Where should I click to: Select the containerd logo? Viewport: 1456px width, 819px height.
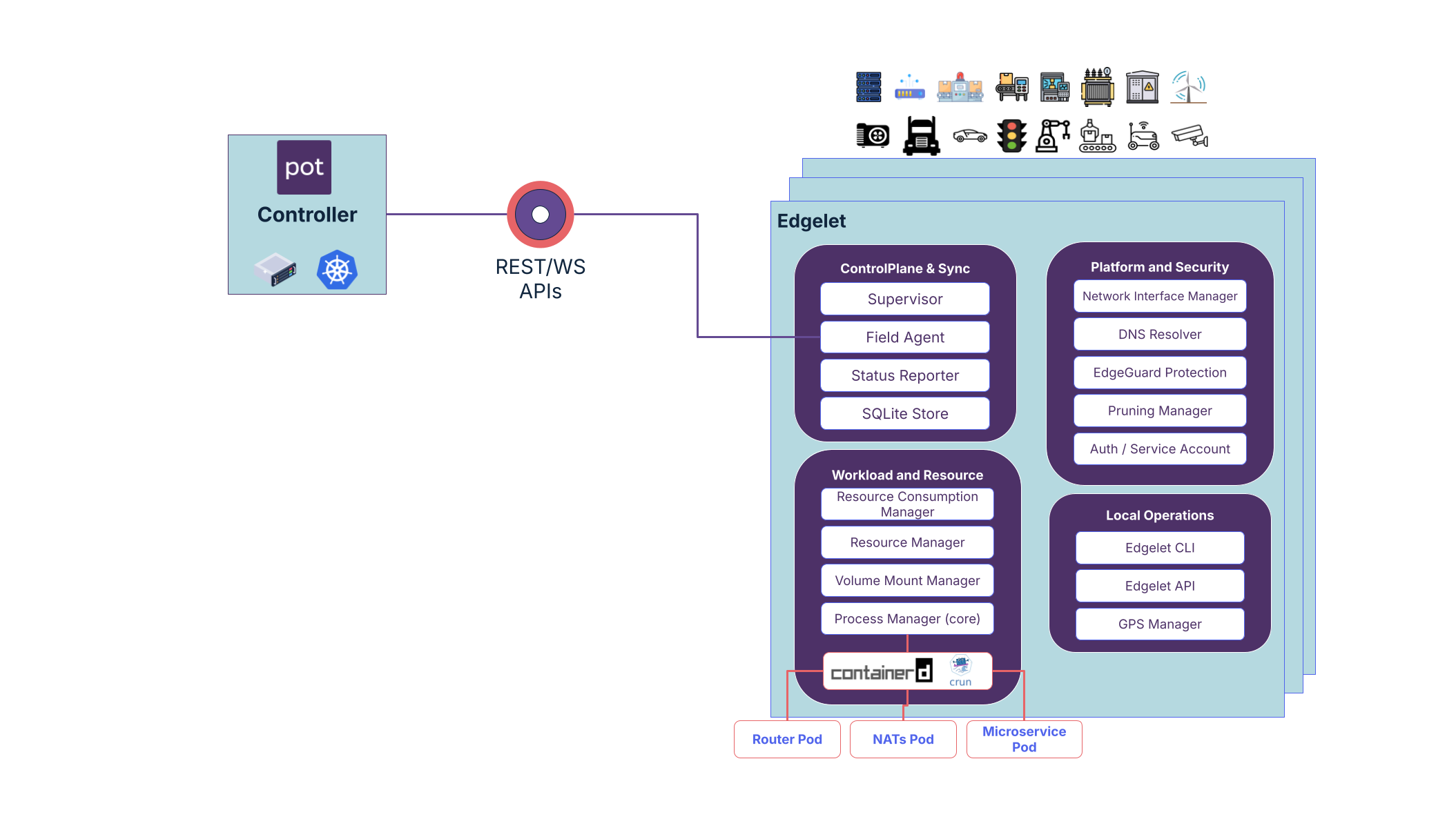pos(882,671)
